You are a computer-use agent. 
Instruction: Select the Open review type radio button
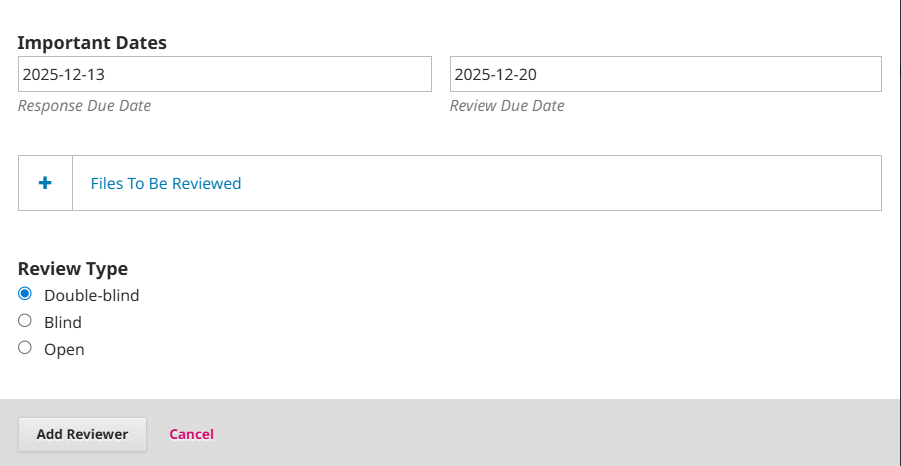26,348
